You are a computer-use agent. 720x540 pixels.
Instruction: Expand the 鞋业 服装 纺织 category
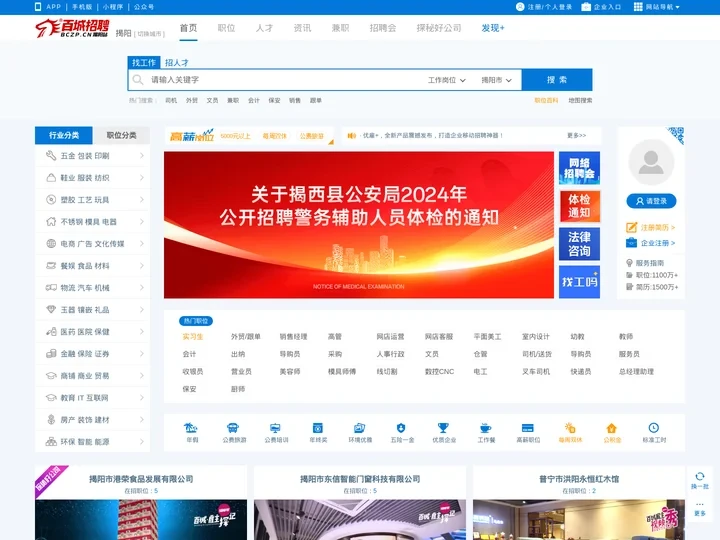92,178
